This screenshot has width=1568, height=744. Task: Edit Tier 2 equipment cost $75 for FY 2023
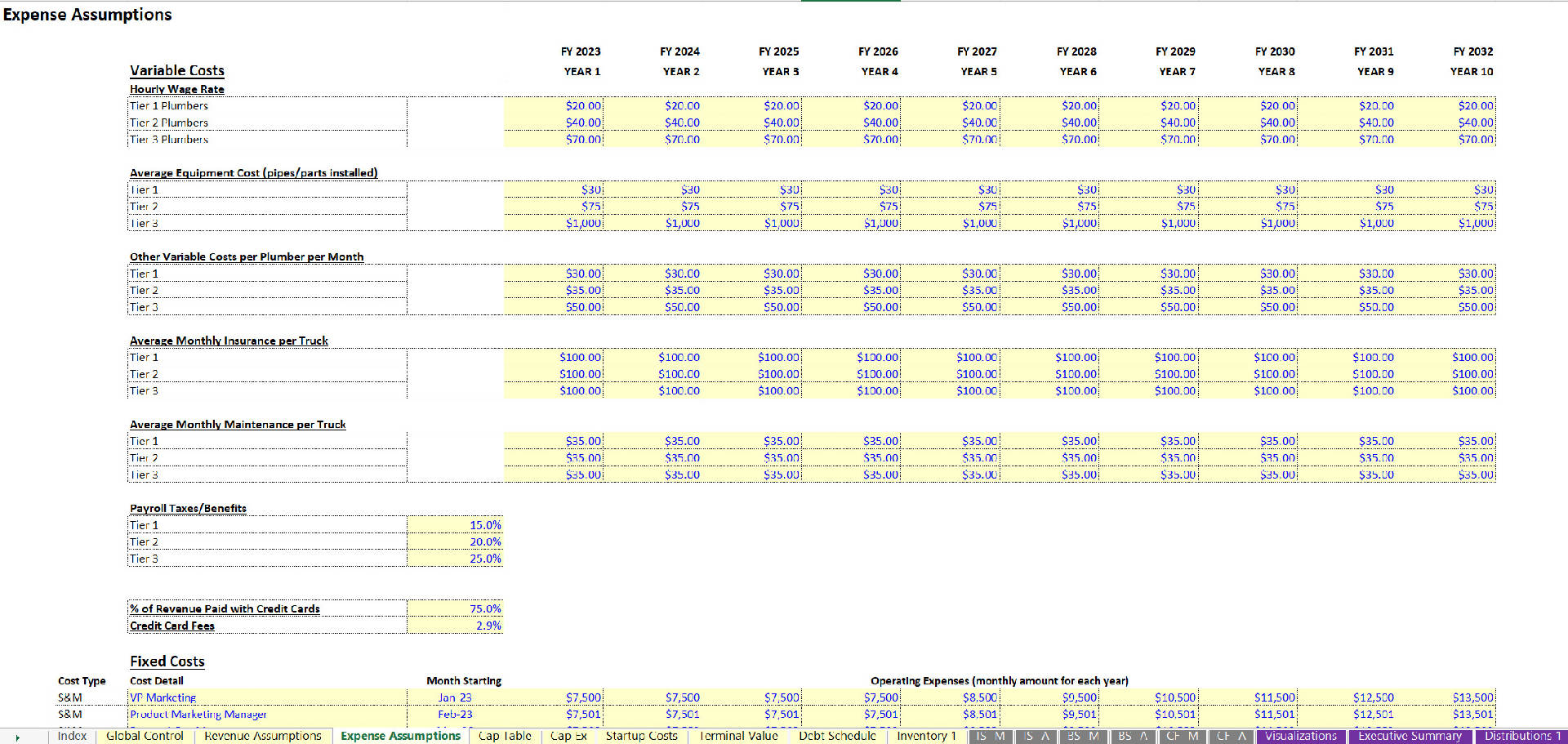554,206
